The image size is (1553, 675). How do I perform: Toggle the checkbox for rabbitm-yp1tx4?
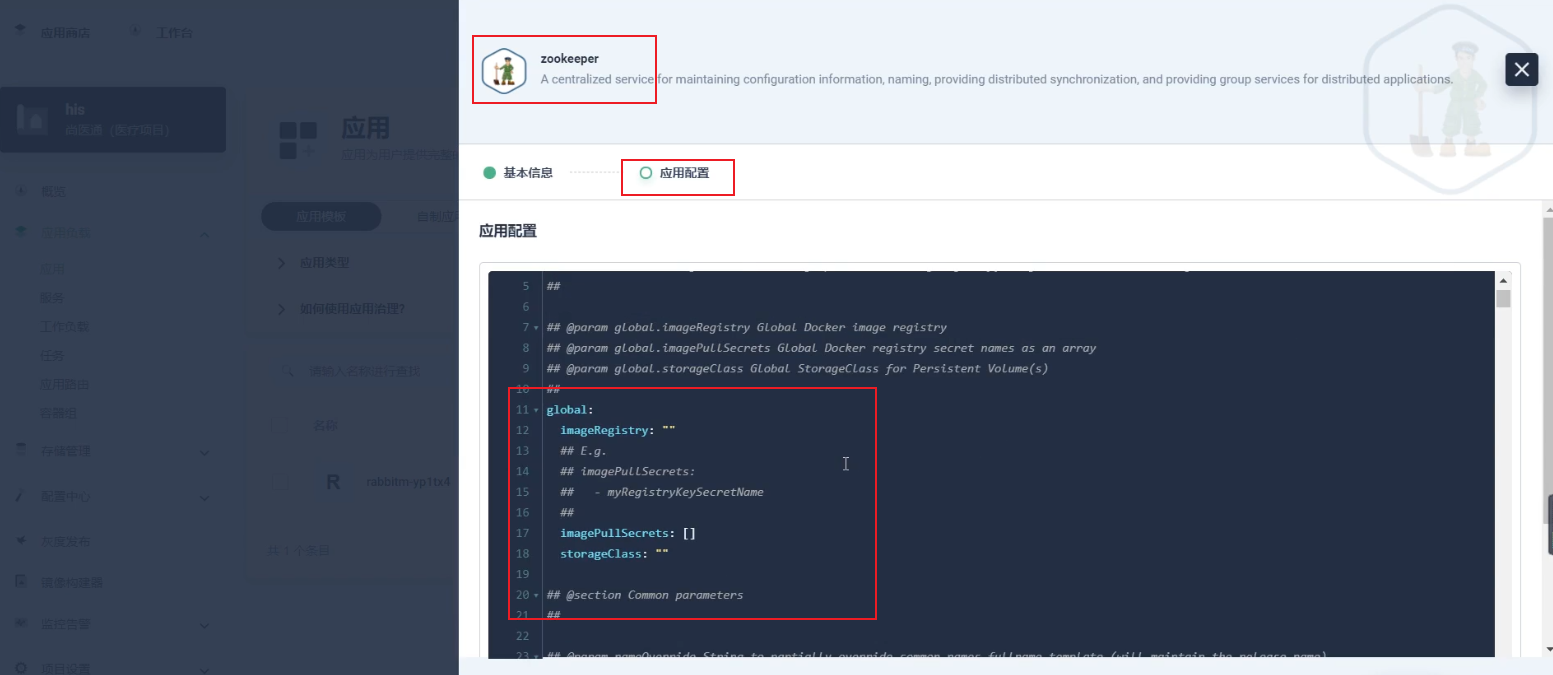279,482
